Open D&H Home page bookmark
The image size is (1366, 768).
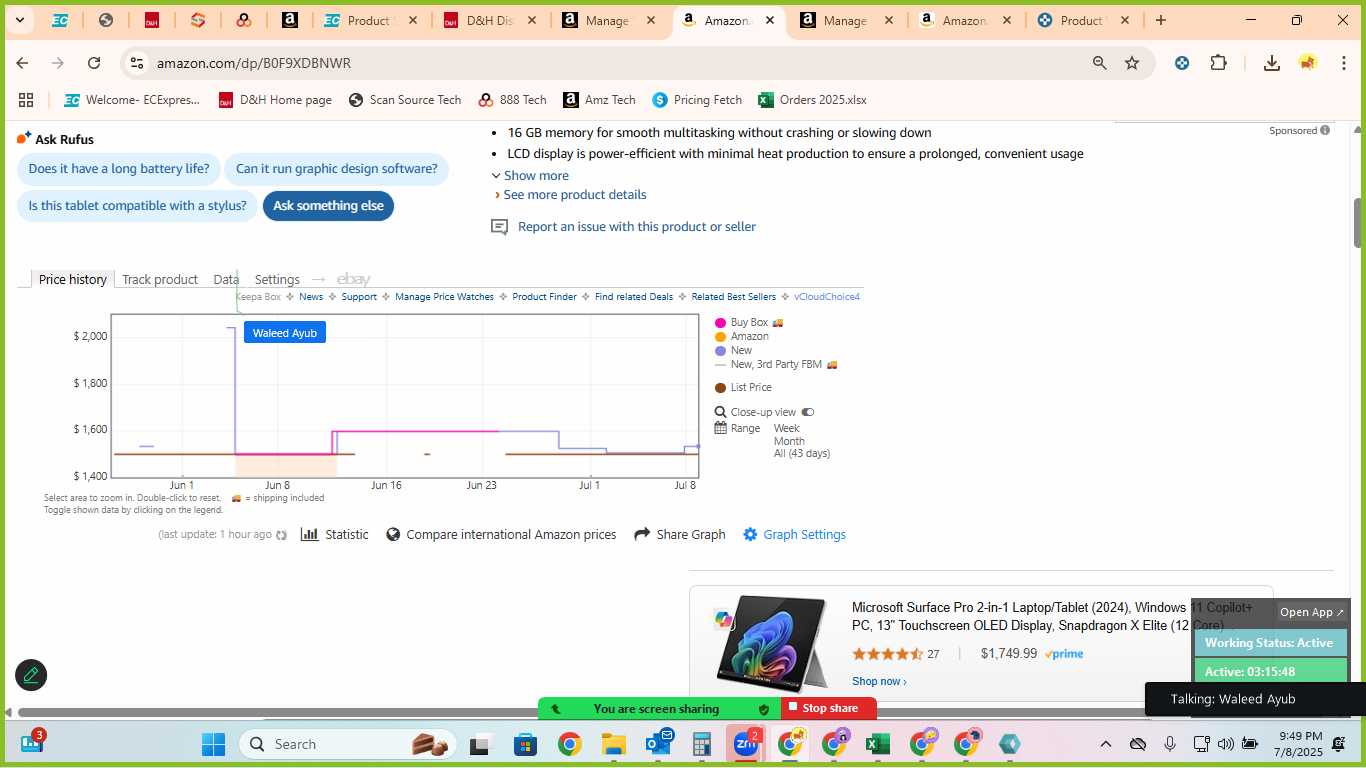pyautogui.click(x=275, y=100)
